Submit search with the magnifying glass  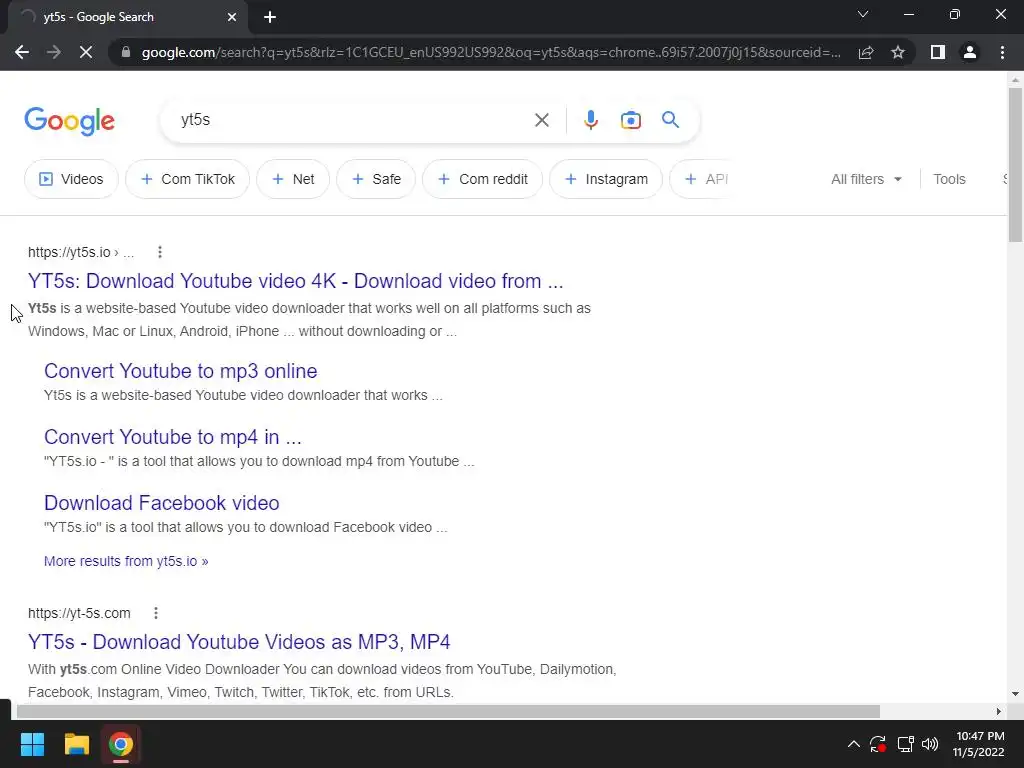(x=671, y=120)
